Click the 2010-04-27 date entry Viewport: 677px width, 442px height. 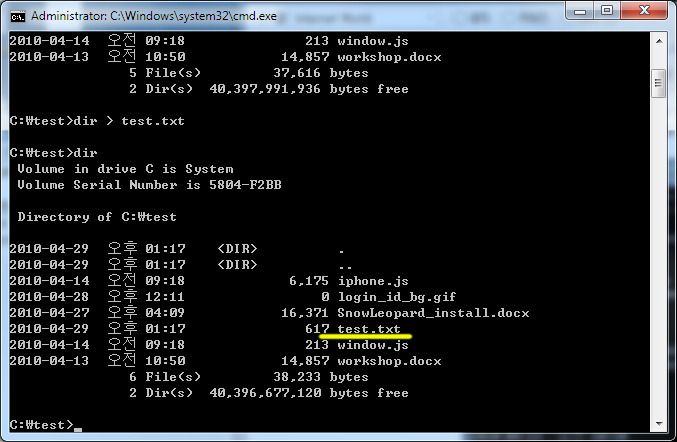point(49,313)
